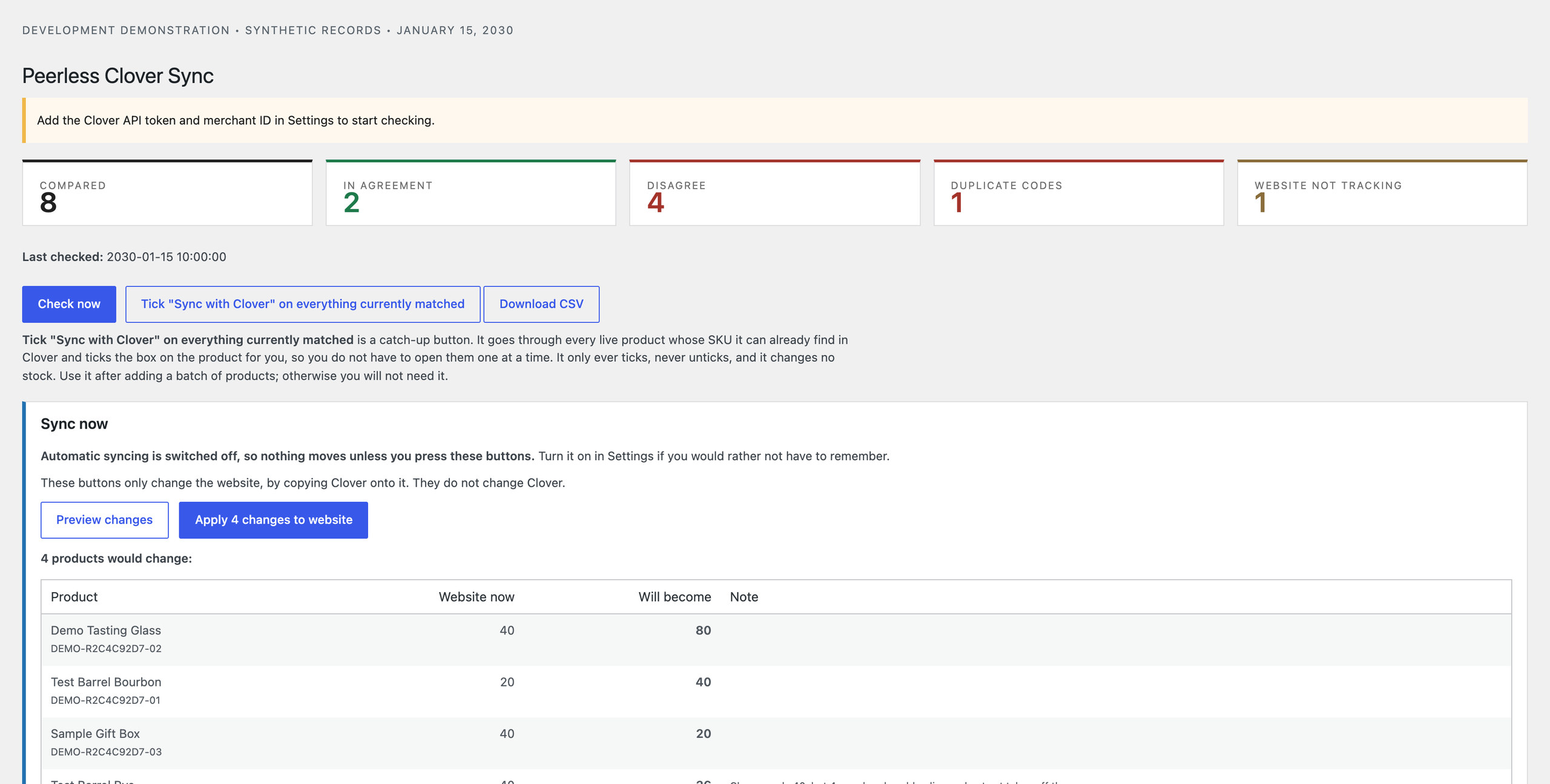
Task: Tick "Sync with Clover" on everything currently matched
Action: click(x=303, y=304)
